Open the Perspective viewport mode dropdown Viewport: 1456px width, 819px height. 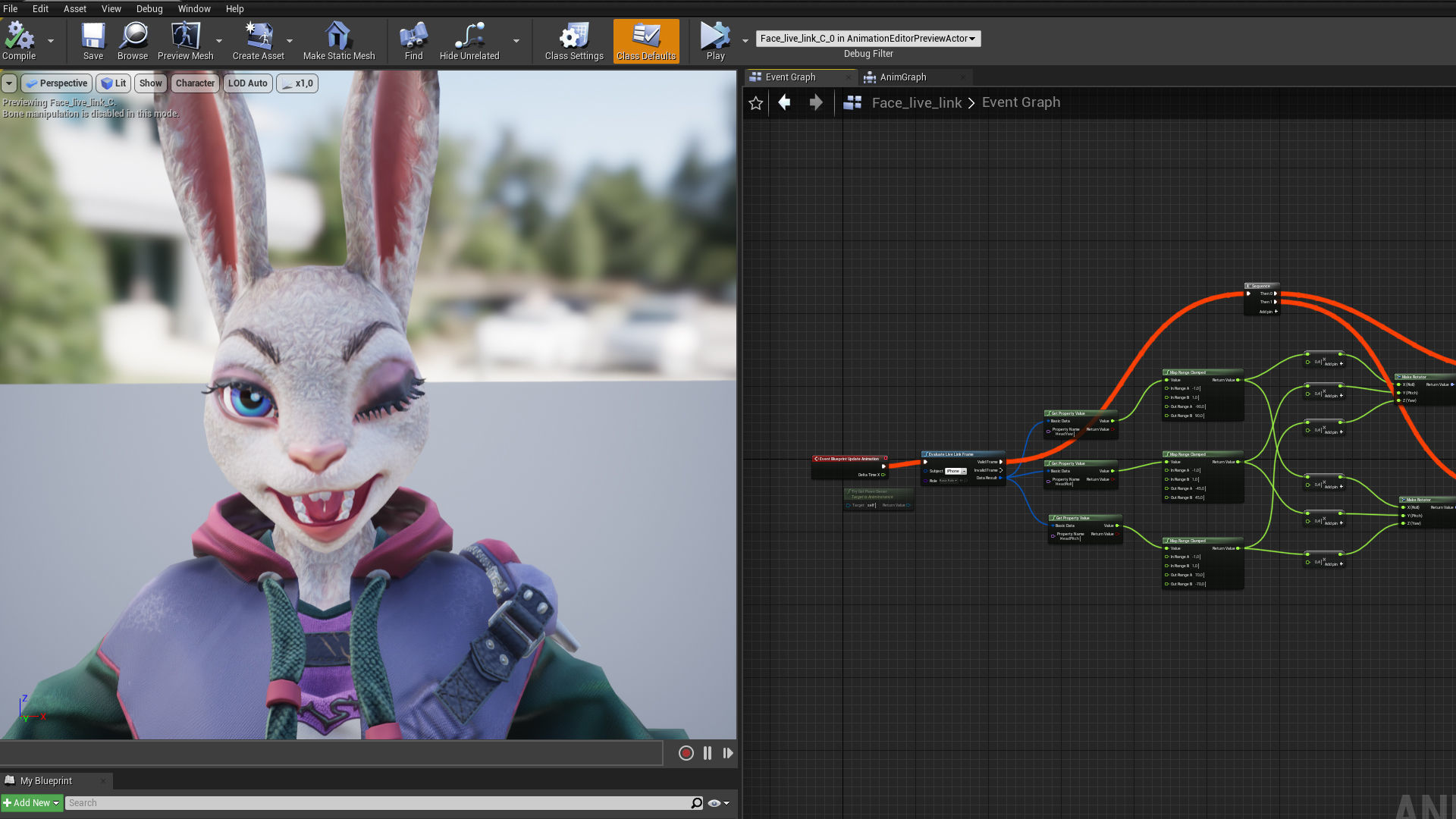tap(57, 83)
